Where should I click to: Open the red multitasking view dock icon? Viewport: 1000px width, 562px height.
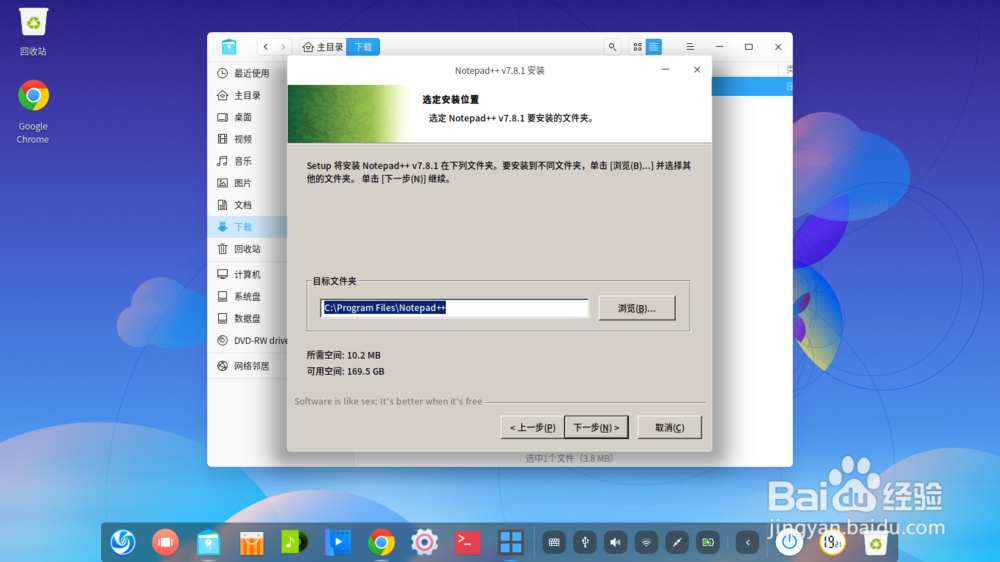point(166,543)
